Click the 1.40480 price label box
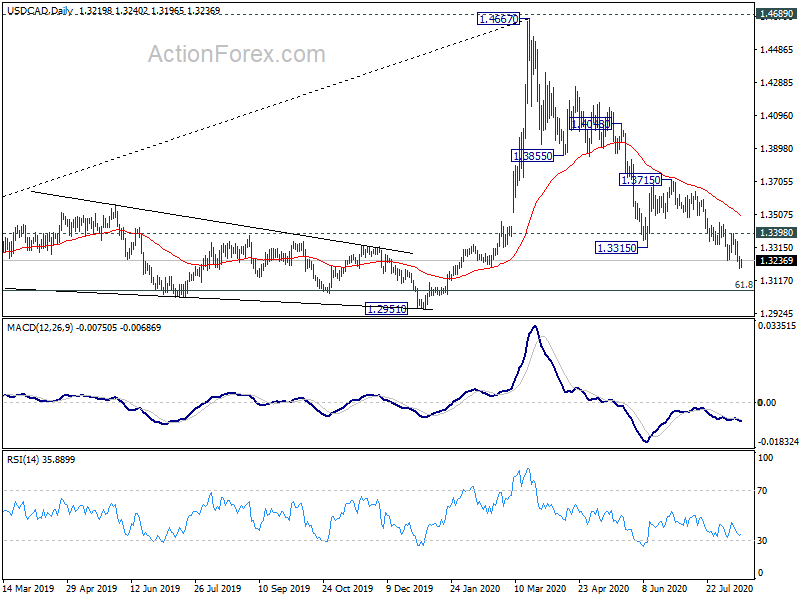The height and width of the screenshot is (600, 800). pos(590,123)
